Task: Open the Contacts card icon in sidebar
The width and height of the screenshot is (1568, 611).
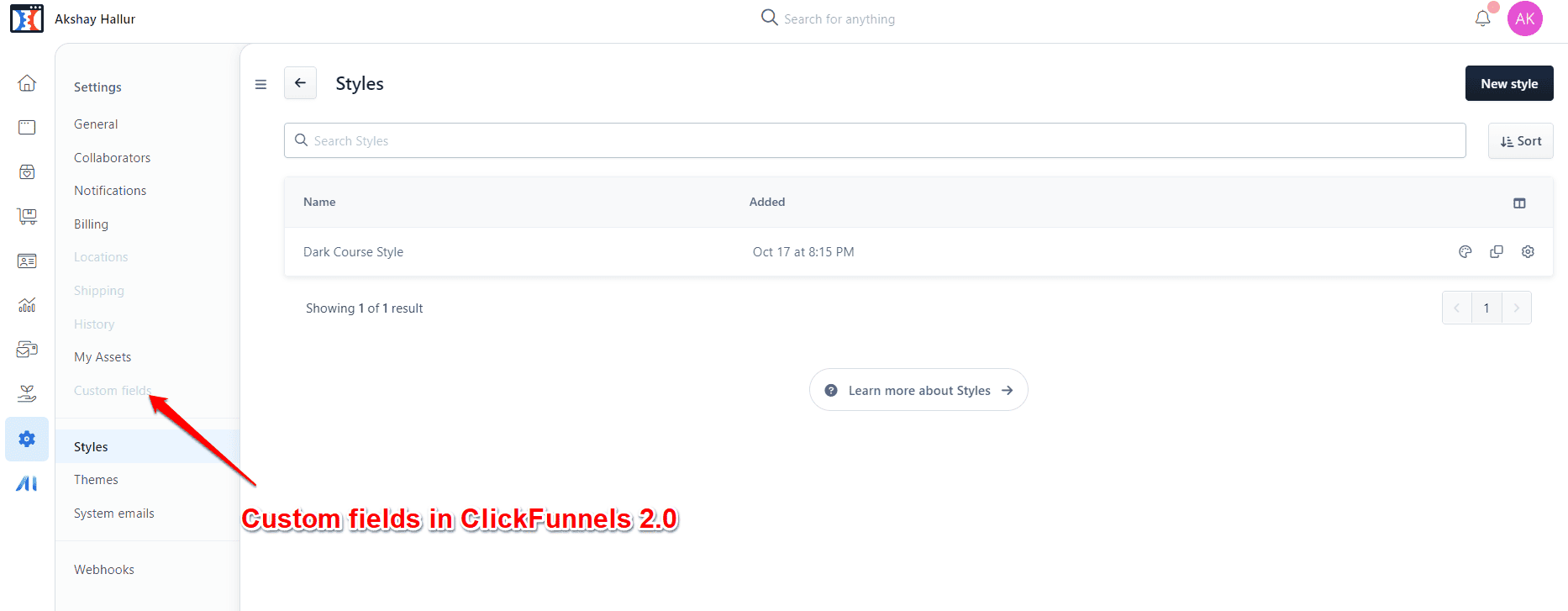Action: click(x=27, y=261)
